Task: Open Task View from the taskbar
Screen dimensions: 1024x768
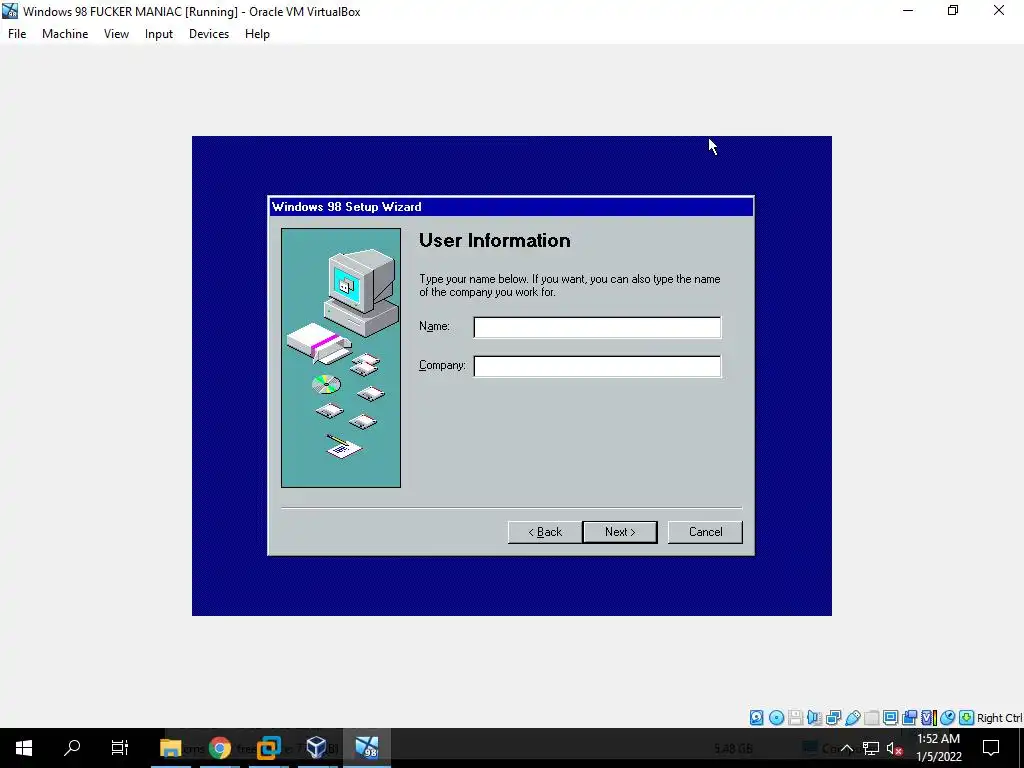Action: [x=120, y=748]
